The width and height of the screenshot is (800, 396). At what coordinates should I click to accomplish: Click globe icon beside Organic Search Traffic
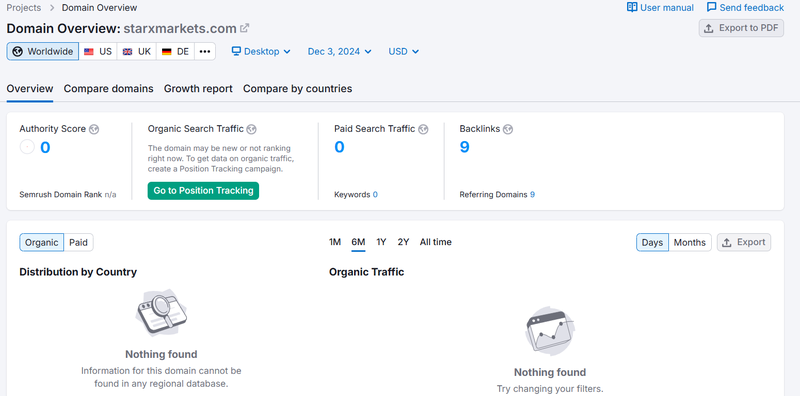[252, 129]
